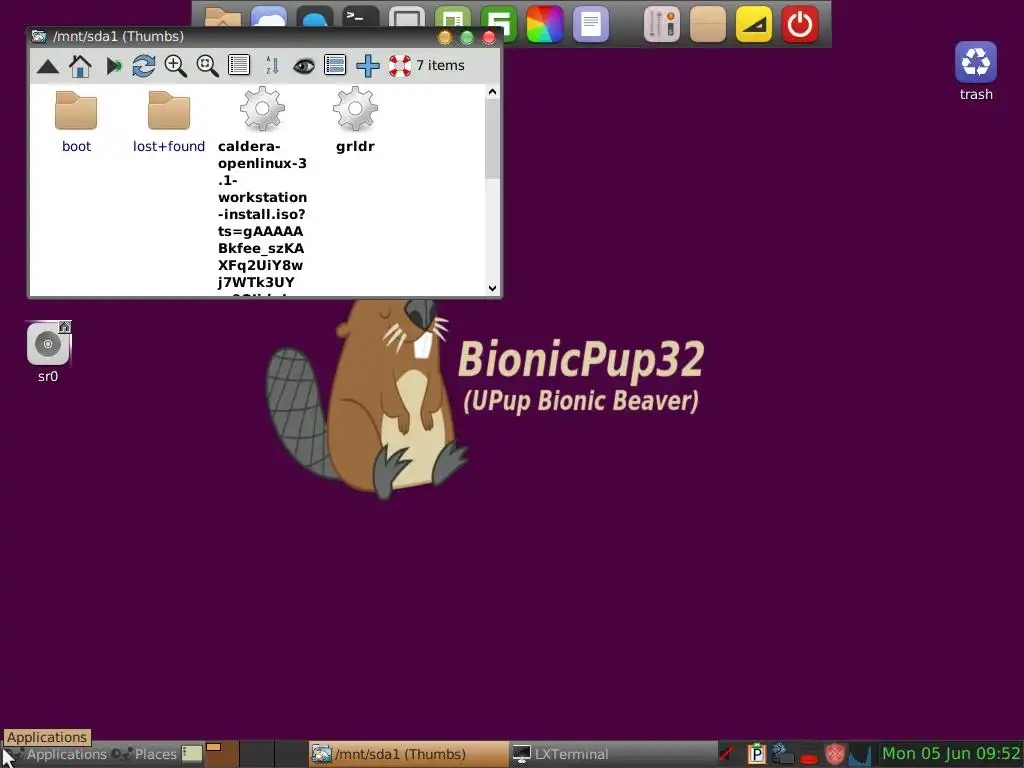Switch to the first virtual desktop in the pager

coord(222,754)
